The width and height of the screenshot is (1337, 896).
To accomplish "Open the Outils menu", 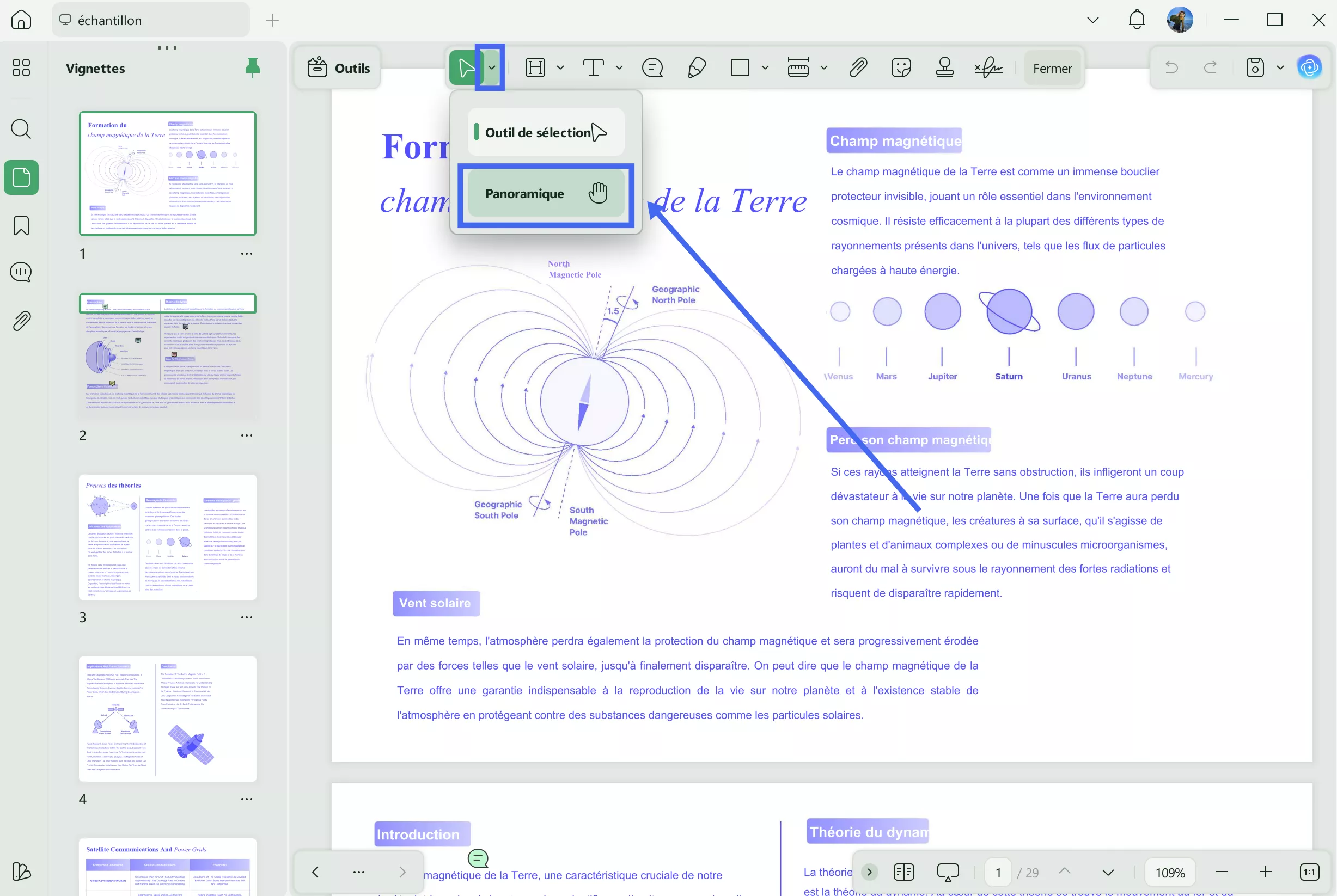I will tap(338, 68).
